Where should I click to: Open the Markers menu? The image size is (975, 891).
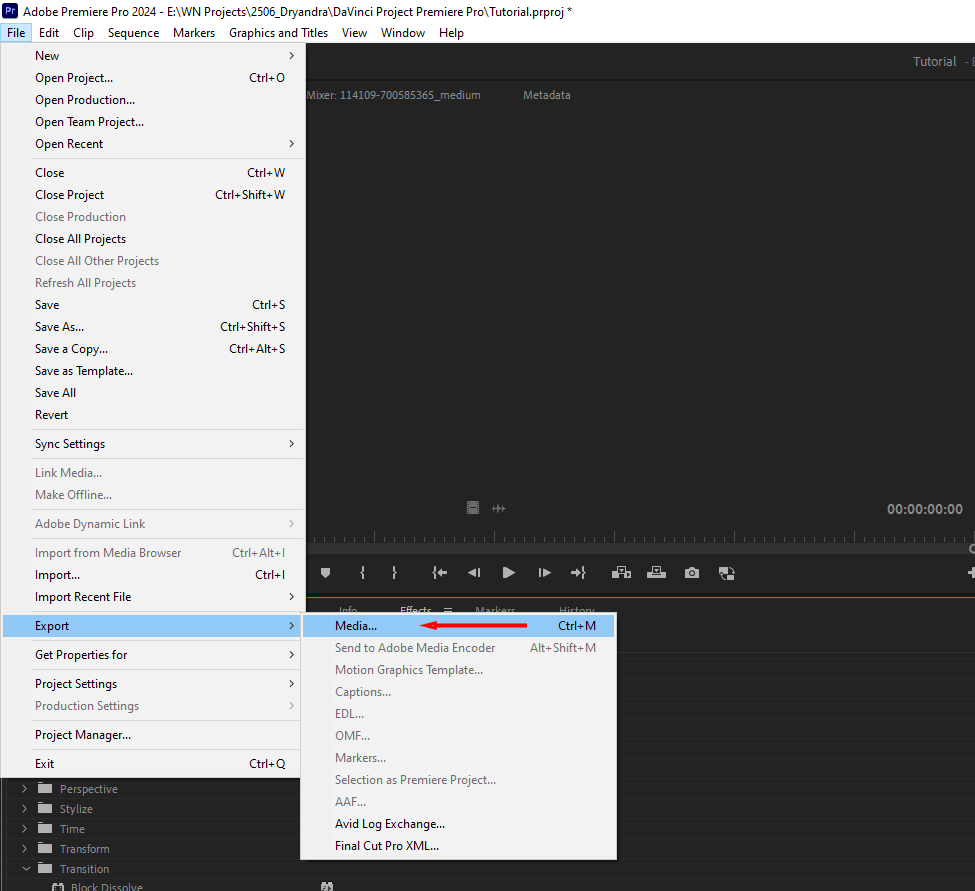coord(194,33)
